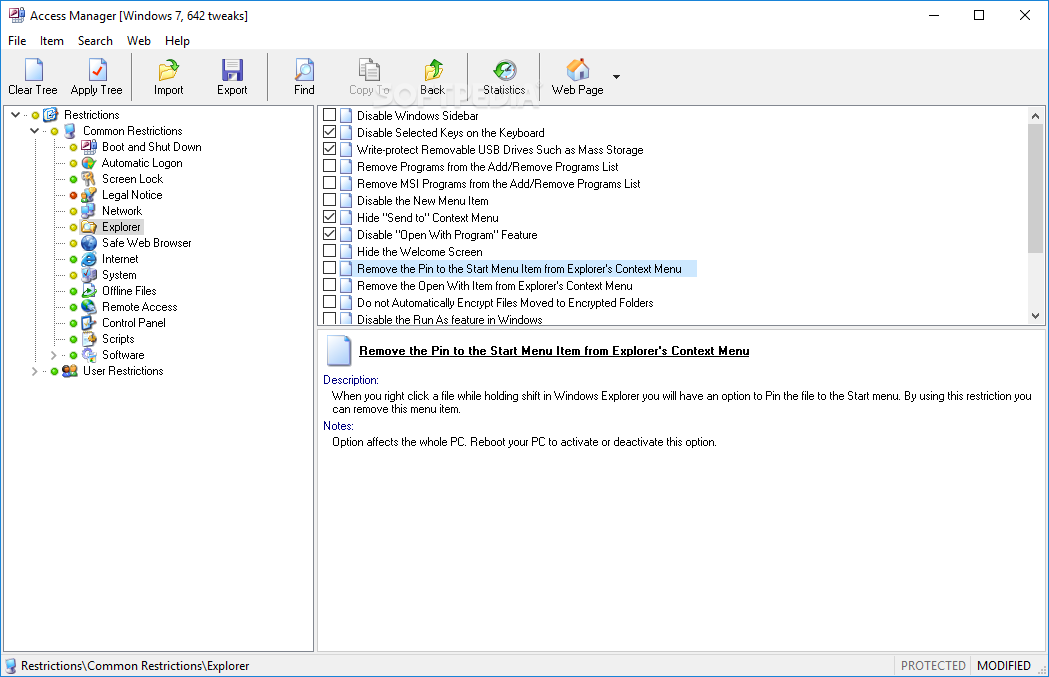Image resolution: width=1049 pixels, height=677 pixels.
Task: Open the Web menu
Action: pyautogui.click(x=138, y=41)
